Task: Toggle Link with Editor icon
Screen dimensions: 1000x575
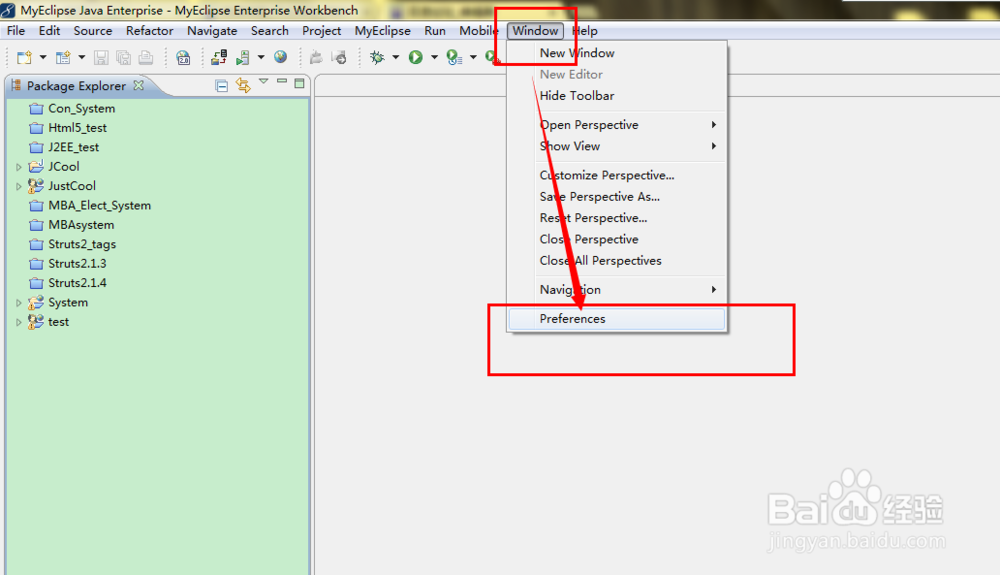Action: click(243, 85)
